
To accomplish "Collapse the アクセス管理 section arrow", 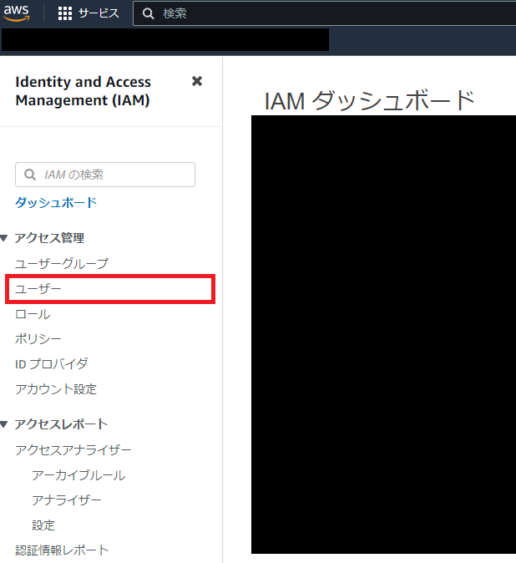I will [x=4, y=238].
